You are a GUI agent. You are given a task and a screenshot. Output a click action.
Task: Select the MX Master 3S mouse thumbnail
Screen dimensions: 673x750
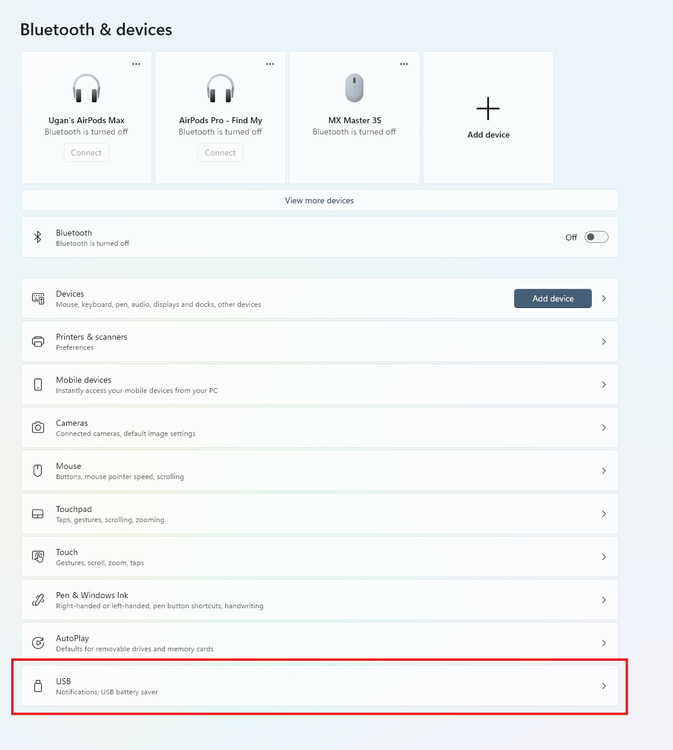tap(354, 88)
